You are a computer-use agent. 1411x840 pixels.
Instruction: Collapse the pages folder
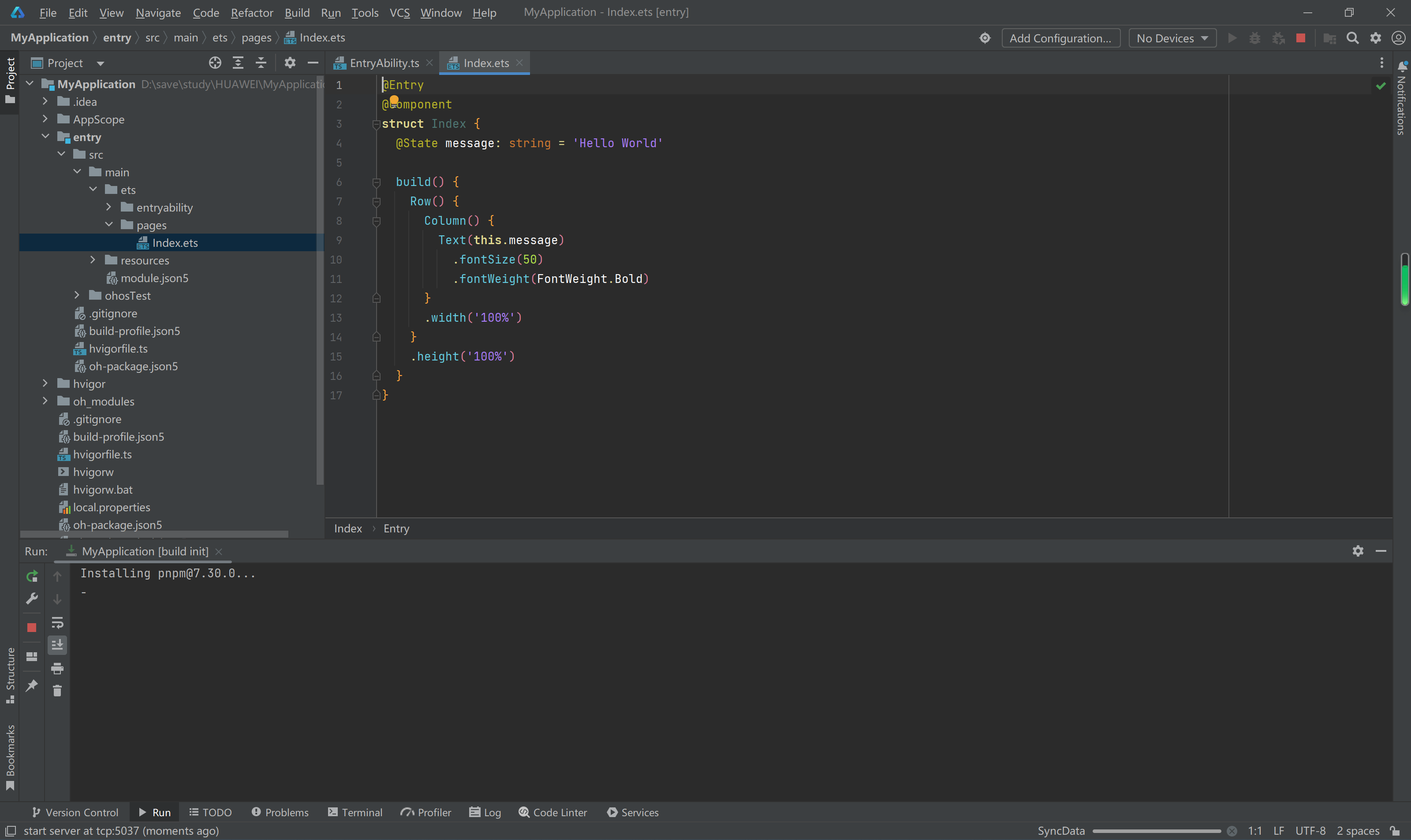[109, 225]
